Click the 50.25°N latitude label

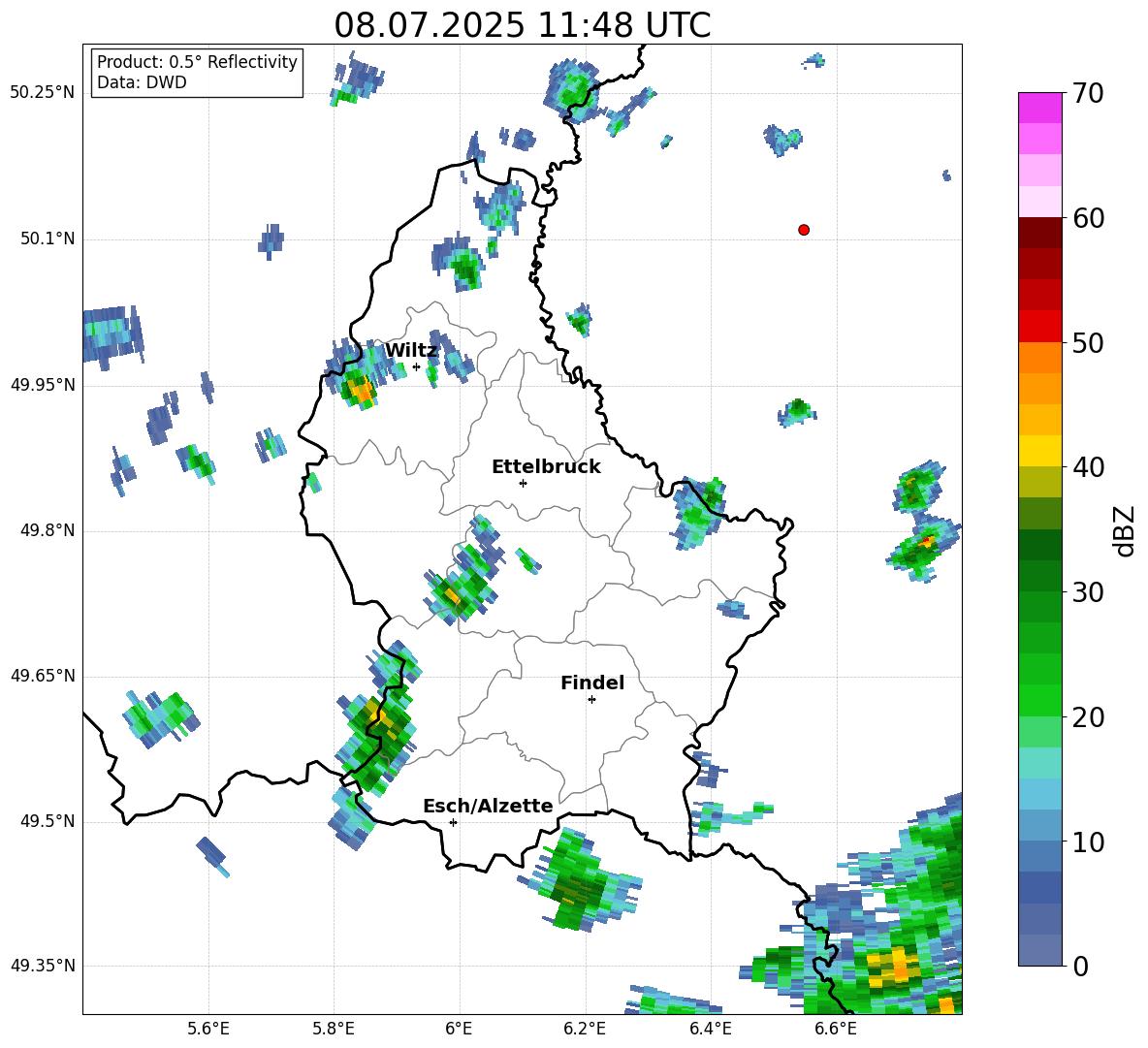[x=43, y=93]
